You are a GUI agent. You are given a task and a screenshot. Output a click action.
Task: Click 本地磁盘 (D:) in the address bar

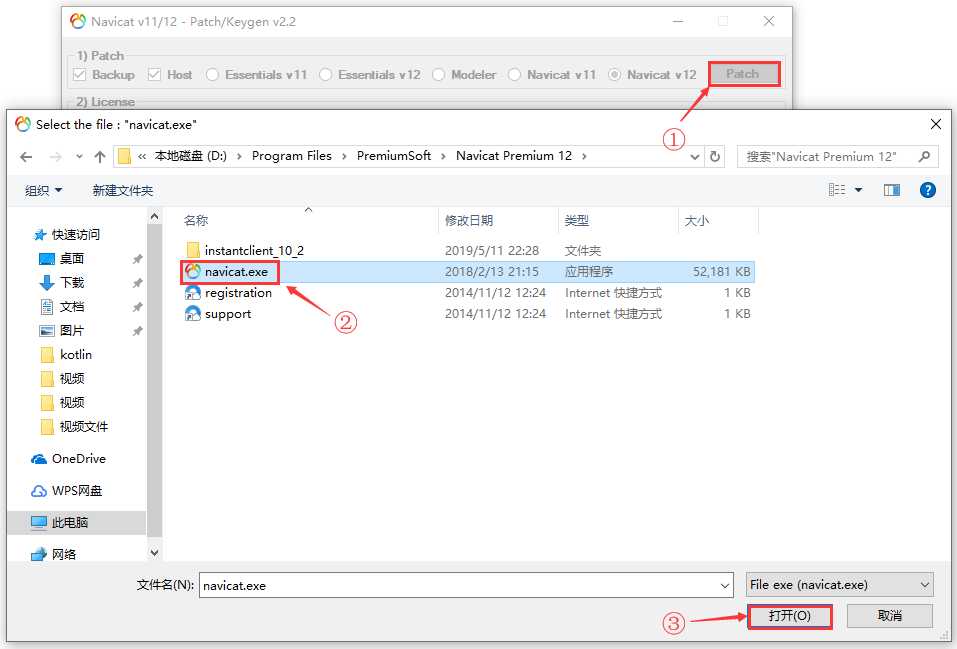(190, 156)
